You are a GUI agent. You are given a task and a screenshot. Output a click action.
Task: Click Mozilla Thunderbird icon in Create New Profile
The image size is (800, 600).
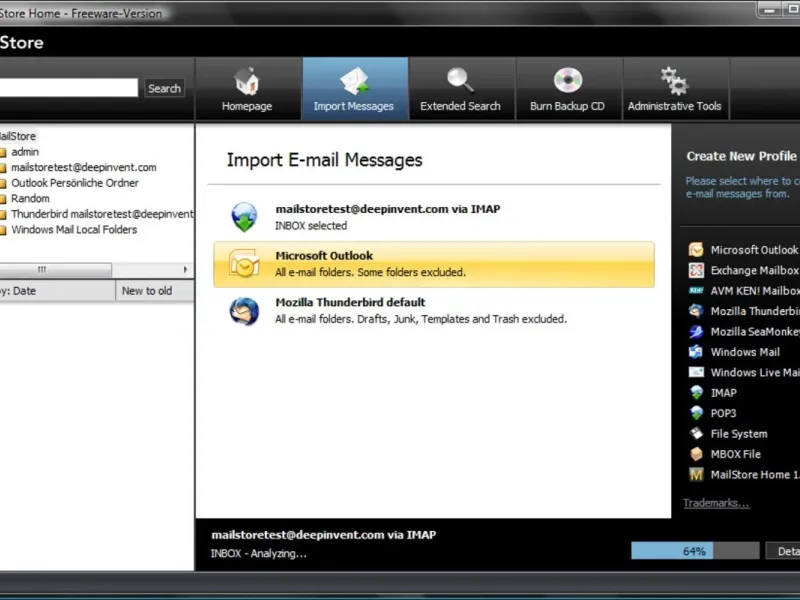point(696,311)
